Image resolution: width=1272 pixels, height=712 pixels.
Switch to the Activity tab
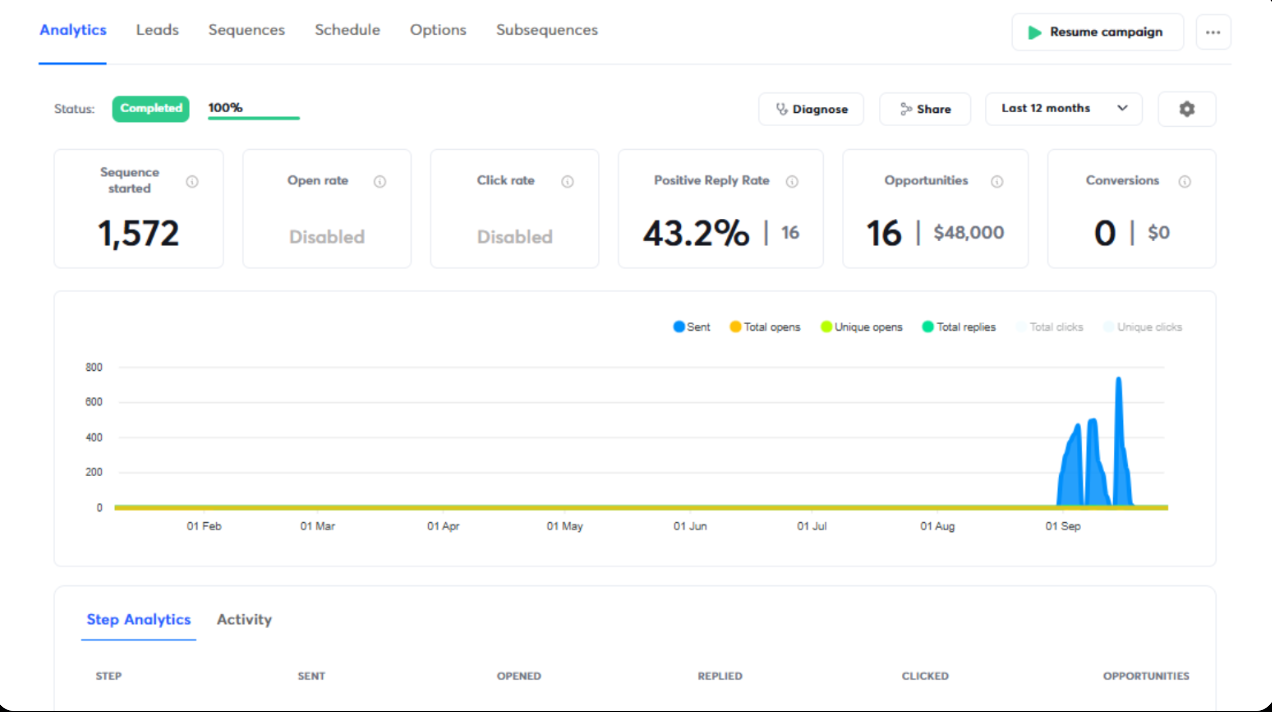pyautogui.click(x=244, y=619)
